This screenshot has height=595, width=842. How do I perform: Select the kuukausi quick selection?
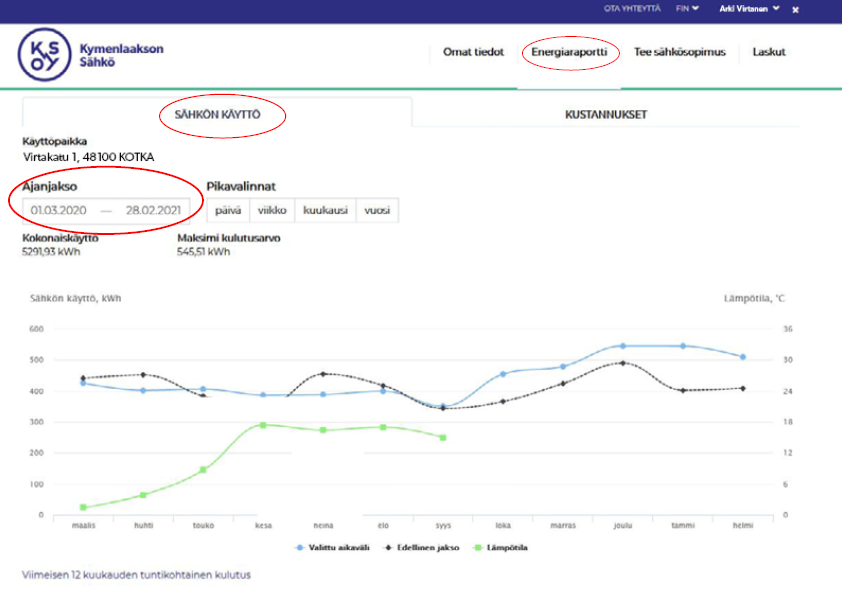(325, 211)
